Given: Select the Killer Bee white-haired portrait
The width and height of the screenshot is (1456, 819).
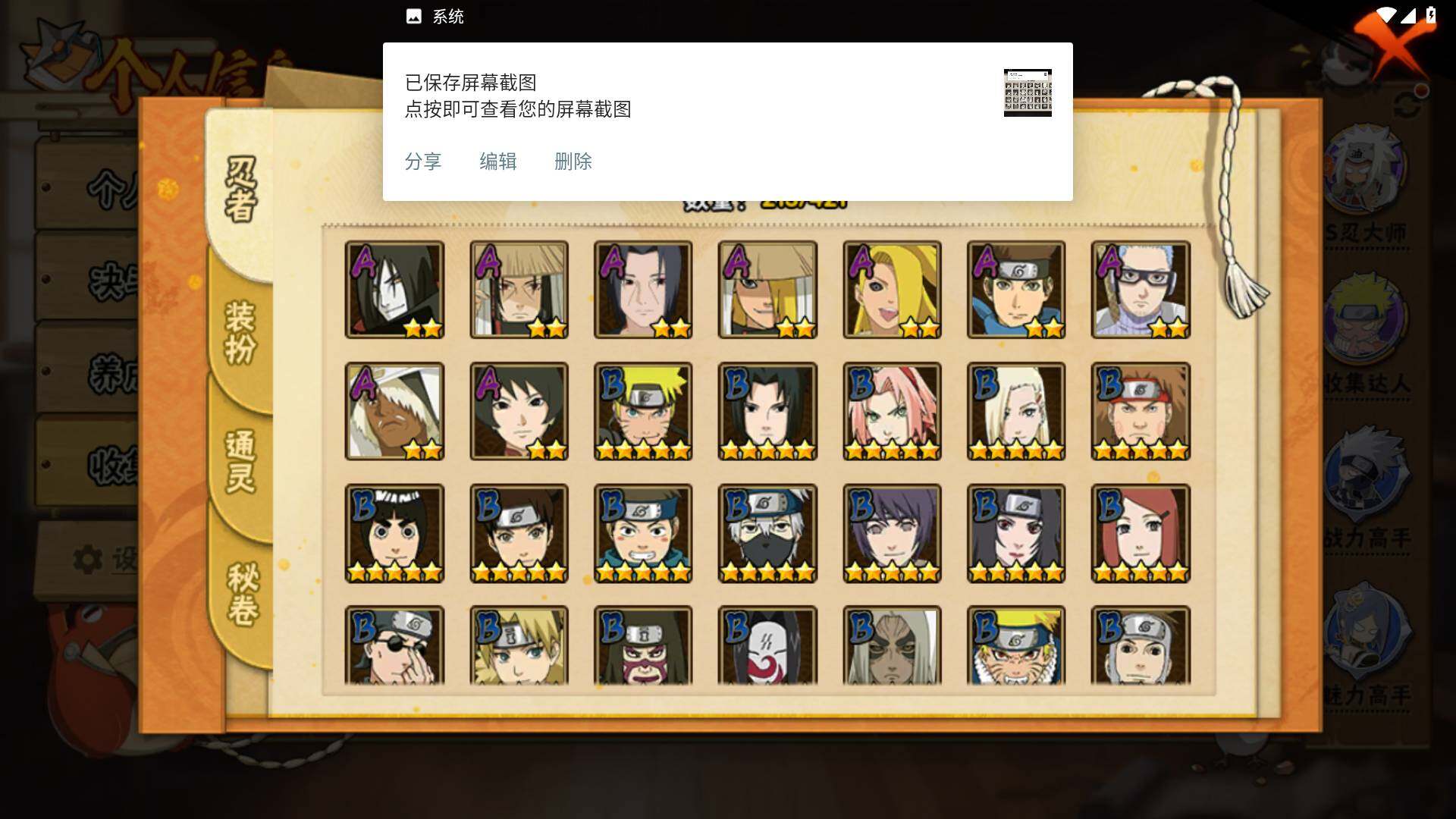Looking at the screenshot, I should click(394, 412).
